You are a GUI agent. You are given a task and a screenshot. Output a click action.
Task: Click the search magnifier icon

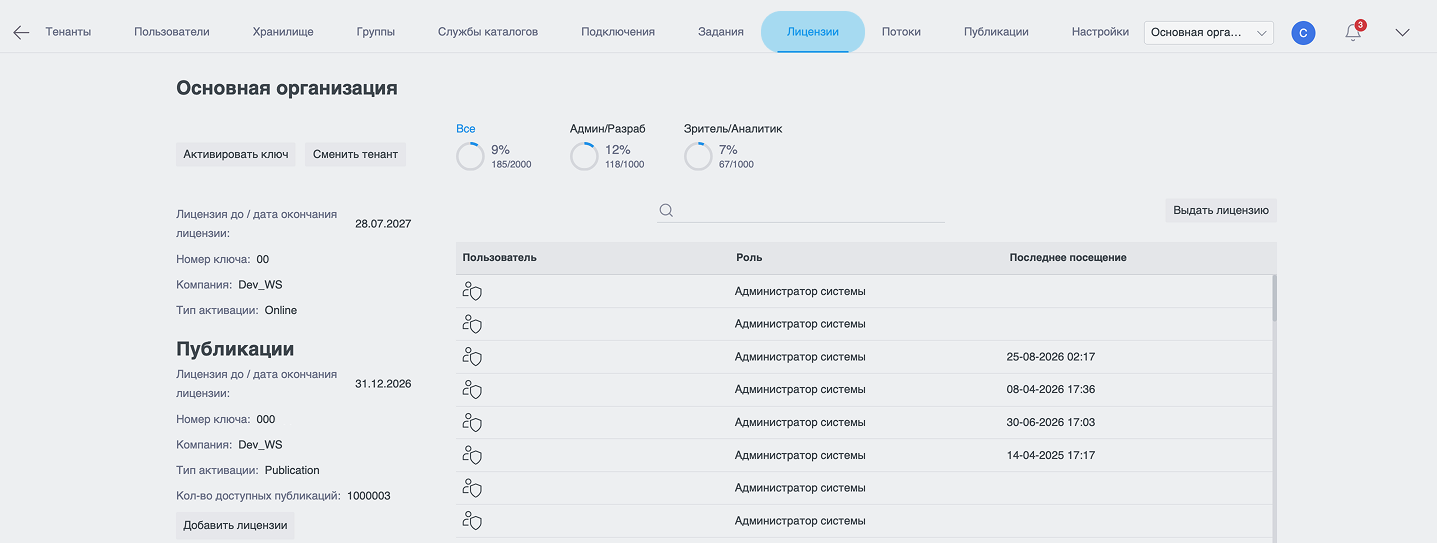(666, 210)
